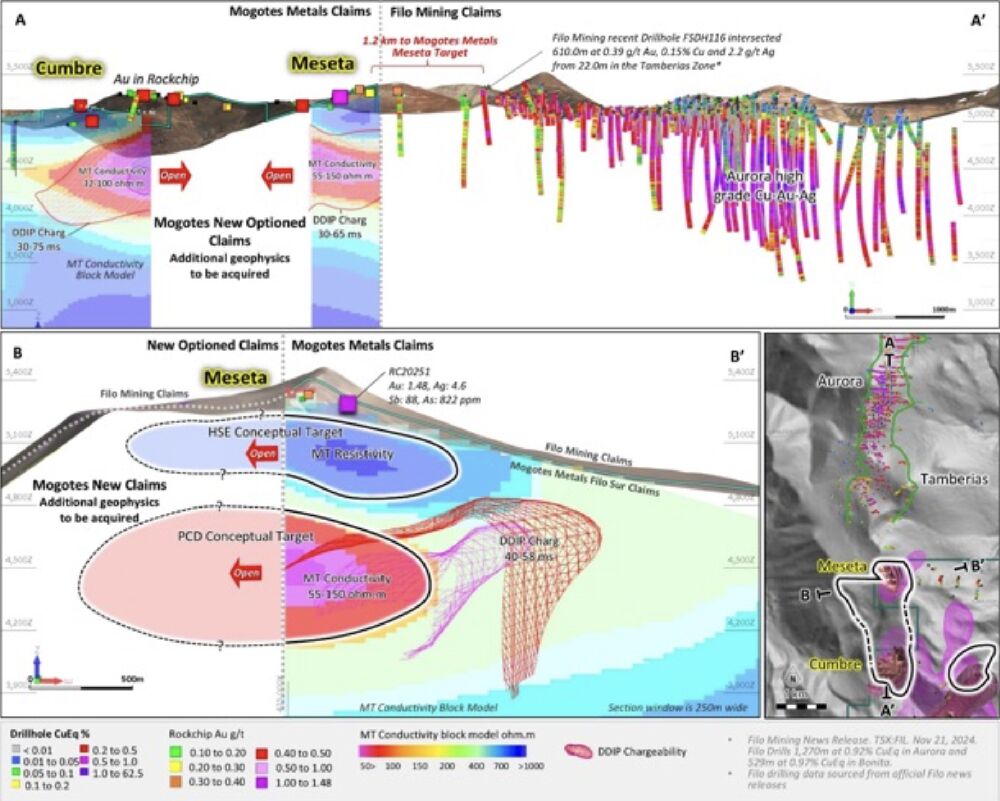This screenshot has height=801, width=1000.
Task: Click 'New Optioned Claims' header in section B
Action: [x=213, y=345]
